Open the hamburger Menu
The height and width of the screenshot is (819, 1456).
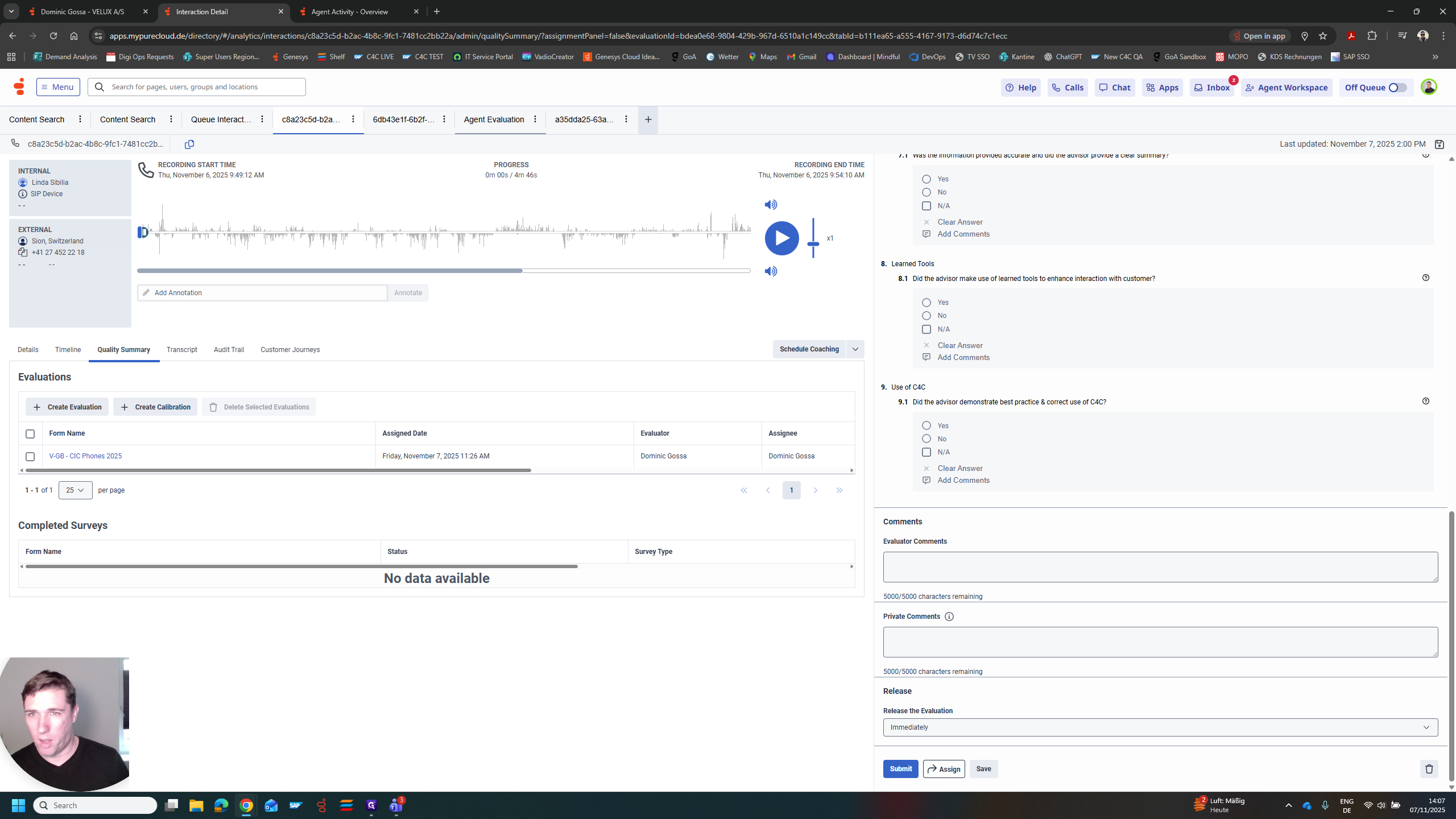click(57, 86)
